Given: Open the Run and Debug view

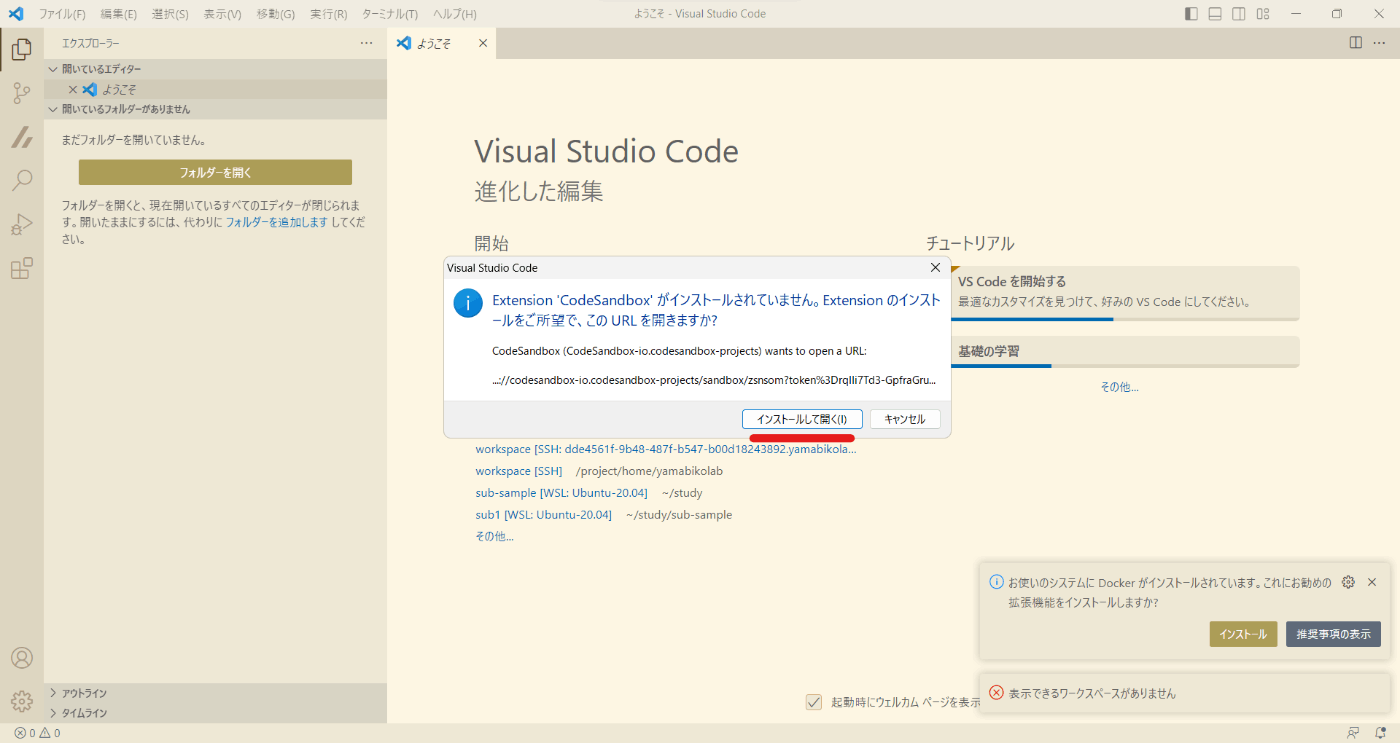Looking at the screenshot, I should [21, 224].
